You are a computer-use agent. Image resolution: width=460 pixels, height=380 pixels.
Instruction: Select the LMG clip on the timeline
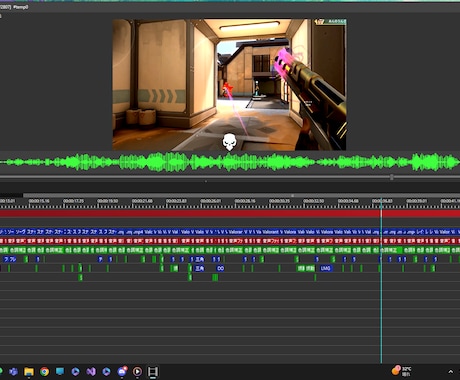[x=325, y=268]
